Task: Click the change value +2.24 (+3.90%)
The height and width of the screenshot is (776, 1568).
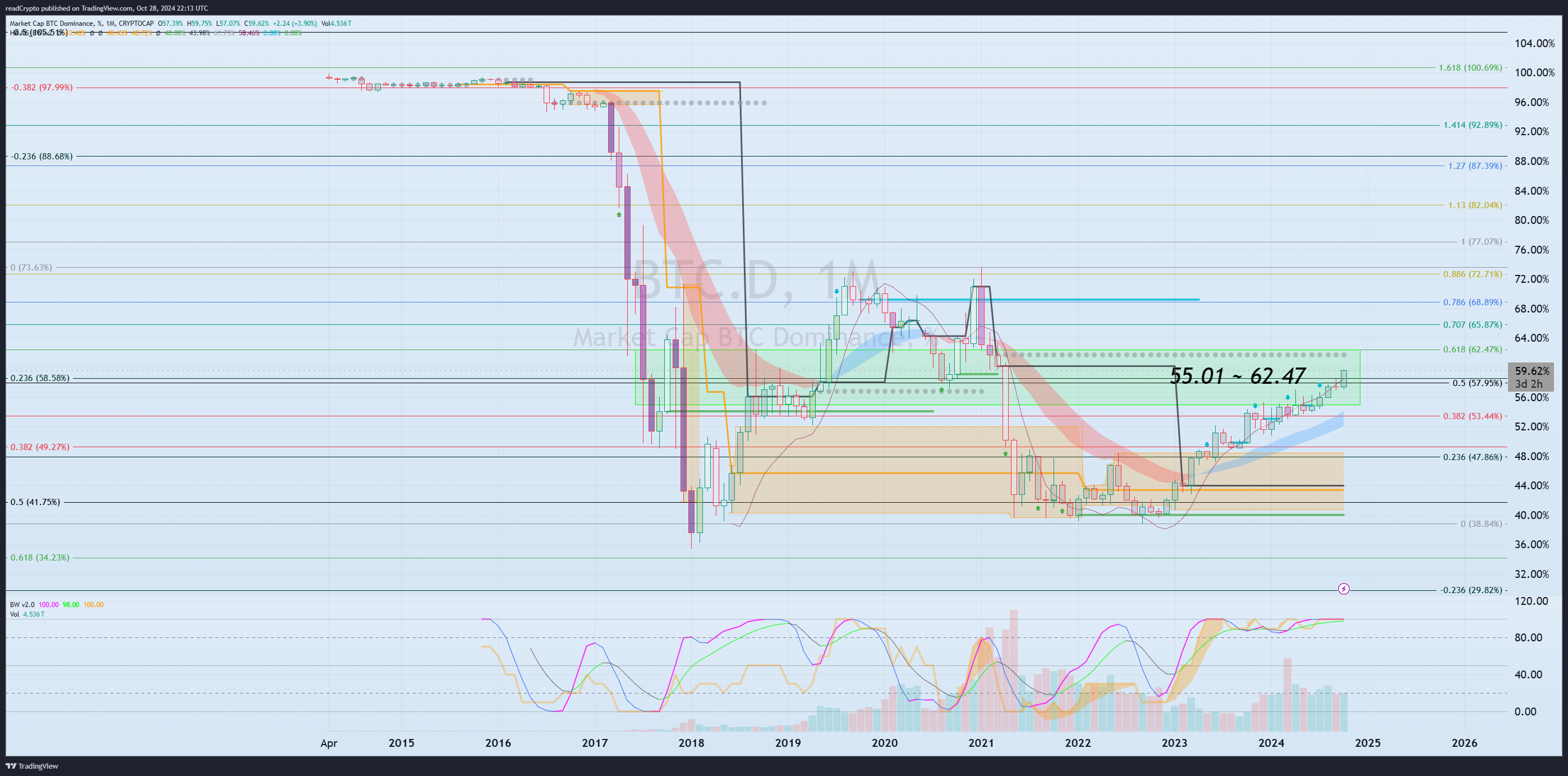Action: tap(294, 23)
